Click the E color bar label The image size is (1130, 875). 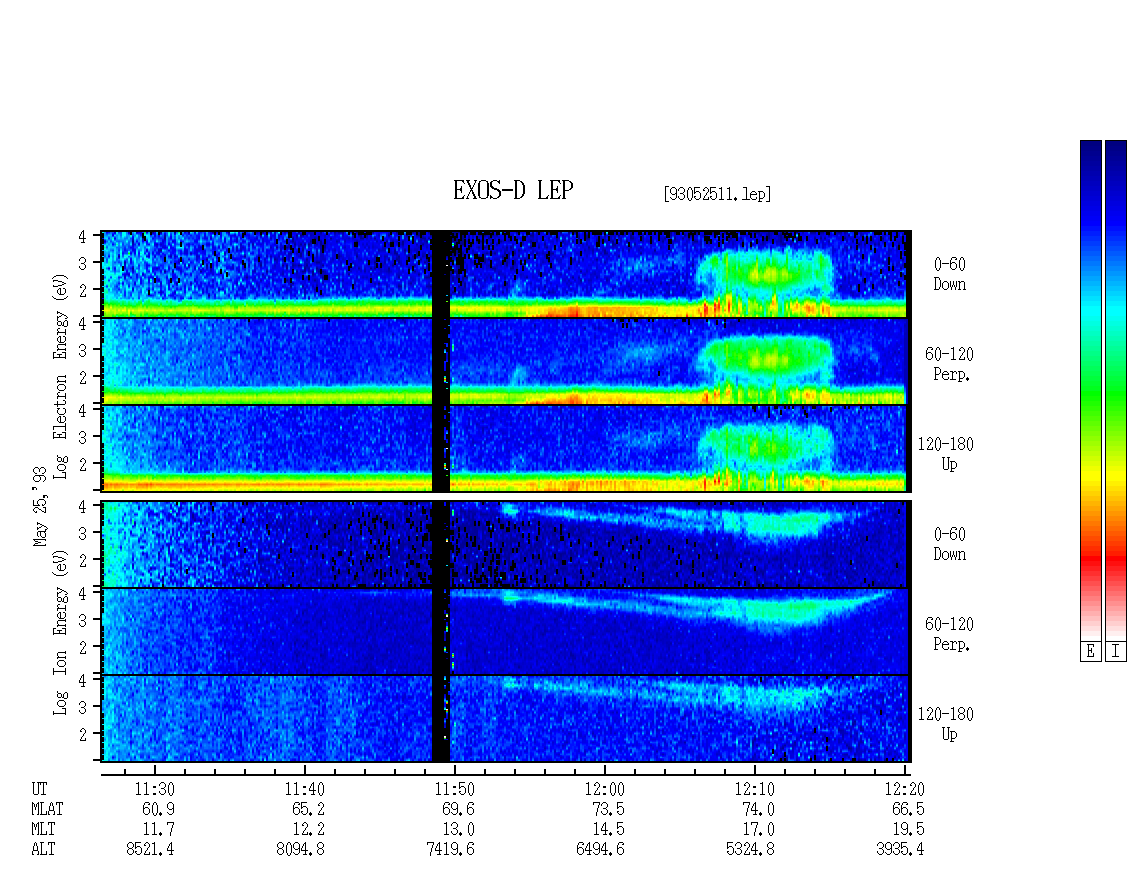coord(1090,652)
